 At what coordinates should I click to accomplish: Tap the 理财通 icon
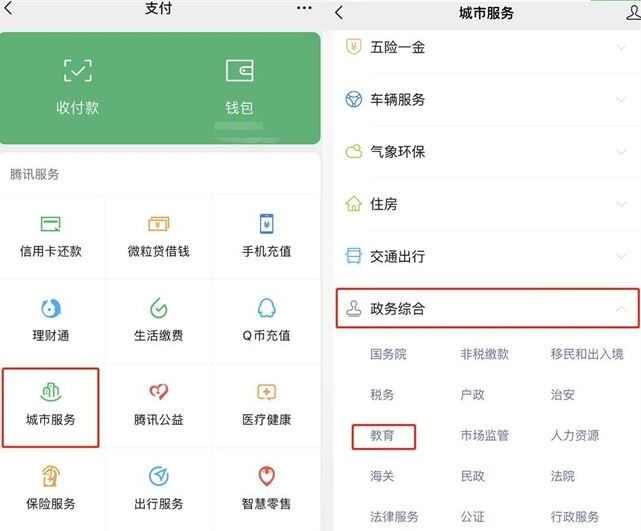pyautogui.click(x=51, y=308)
